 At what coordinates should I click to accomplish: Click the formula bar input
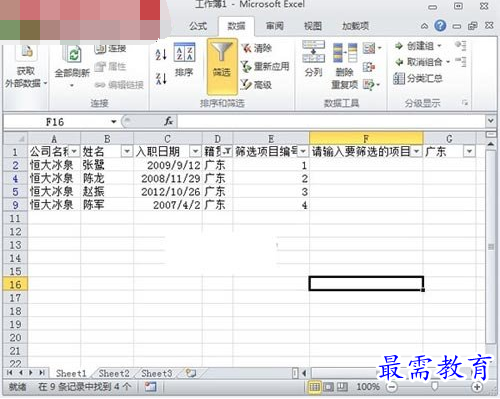[x=331, y=121]
